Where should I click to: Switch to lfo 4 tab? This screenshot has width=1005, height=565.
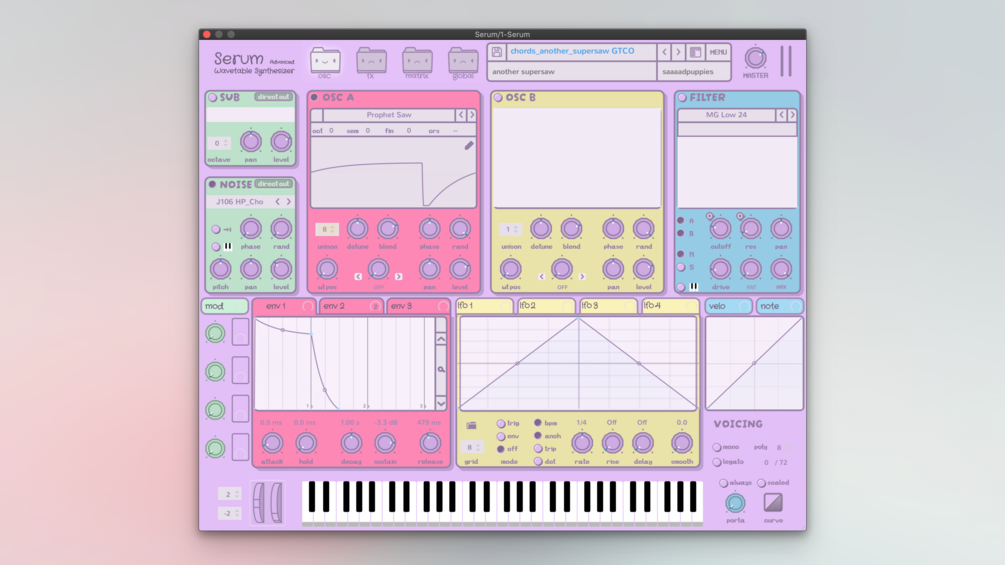(x=670, y=306)
